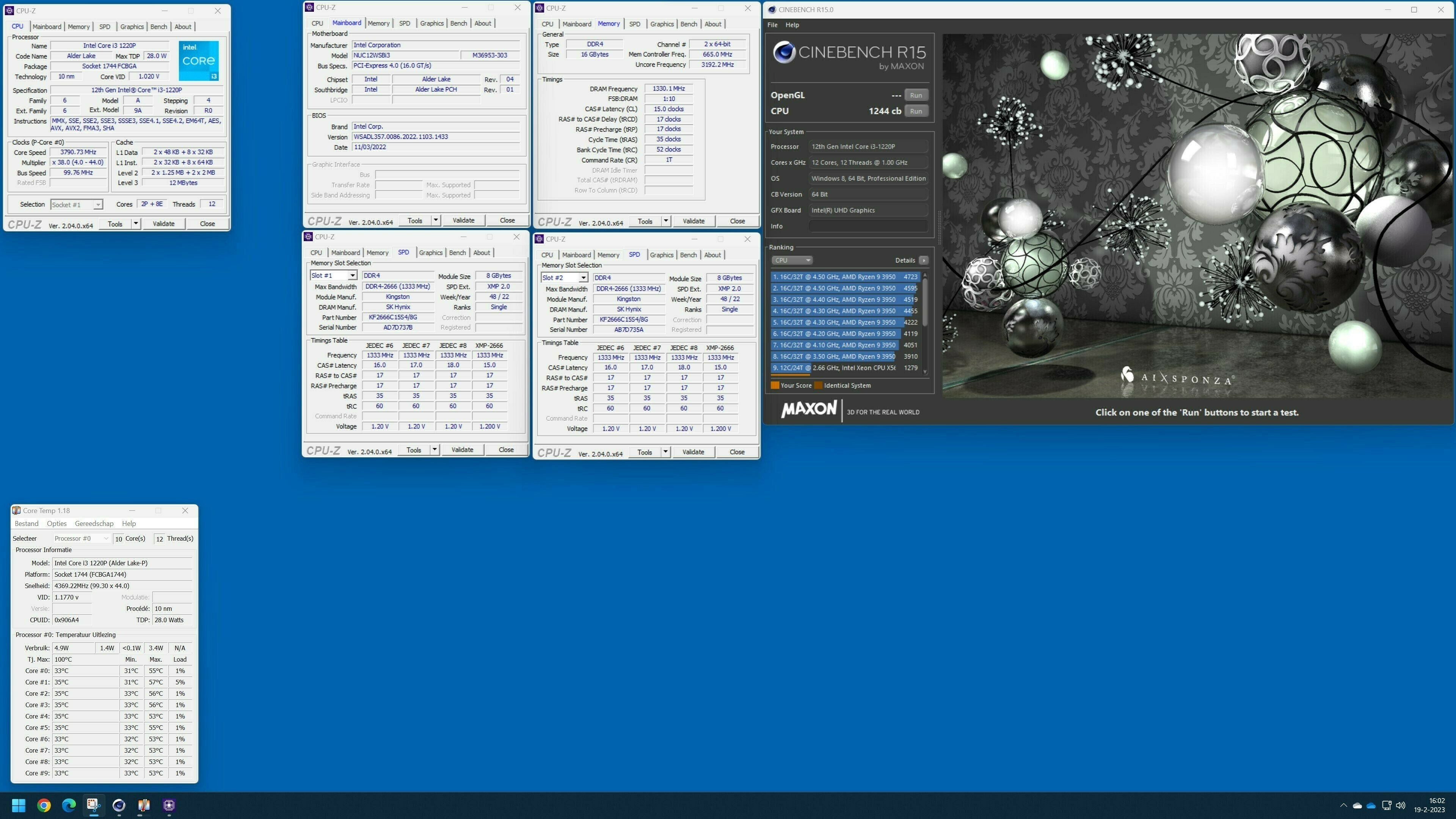The image size is (1456, 819).
Task: Open Tools dropdown arrow in CPU-Z processor window
Action: (x=136, y=224)
